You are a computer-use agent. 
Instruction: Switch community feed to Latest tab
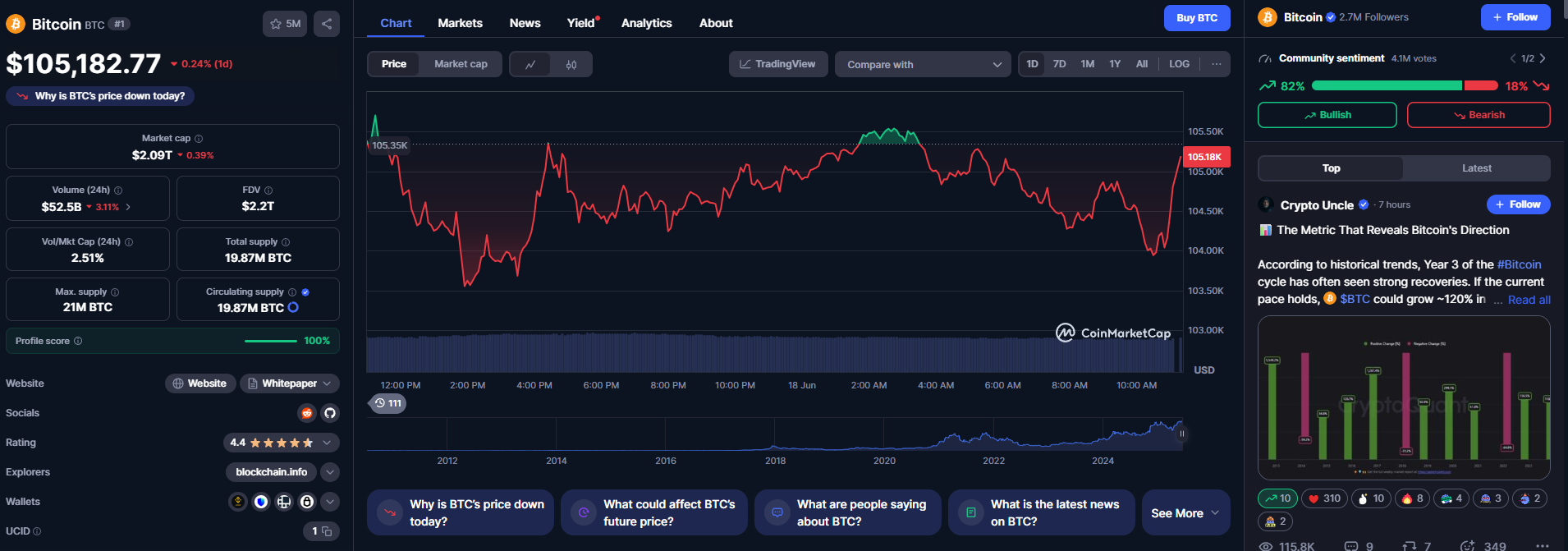point(1477,168)
